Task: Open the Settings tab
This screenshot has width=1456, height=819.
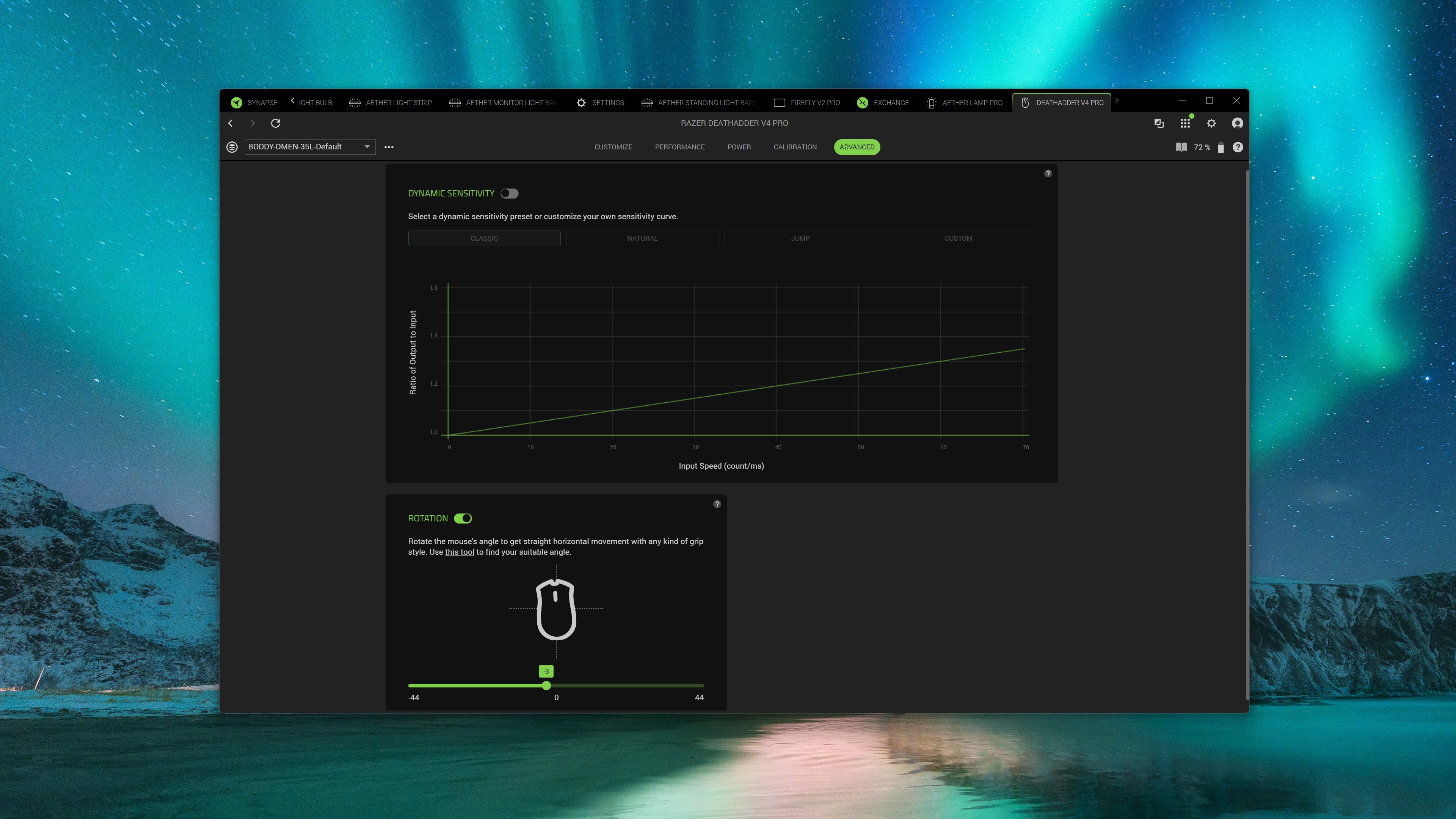Action: tap(600, 102)
